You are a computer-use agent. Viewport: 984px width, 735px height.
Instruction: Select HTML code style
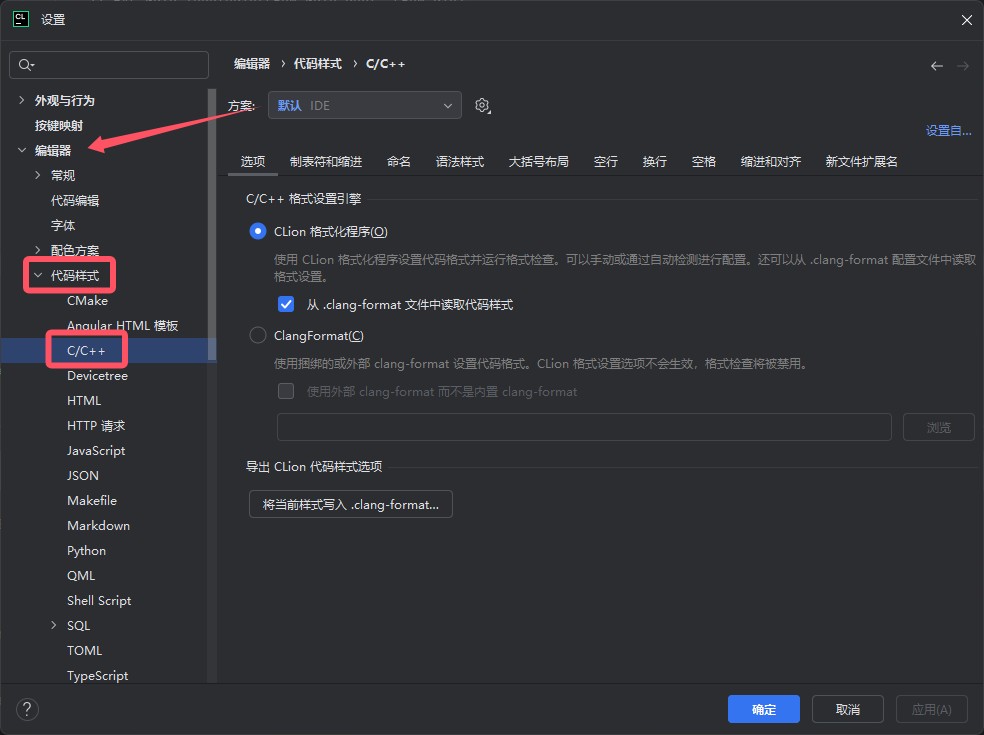(x=84, y=400)
